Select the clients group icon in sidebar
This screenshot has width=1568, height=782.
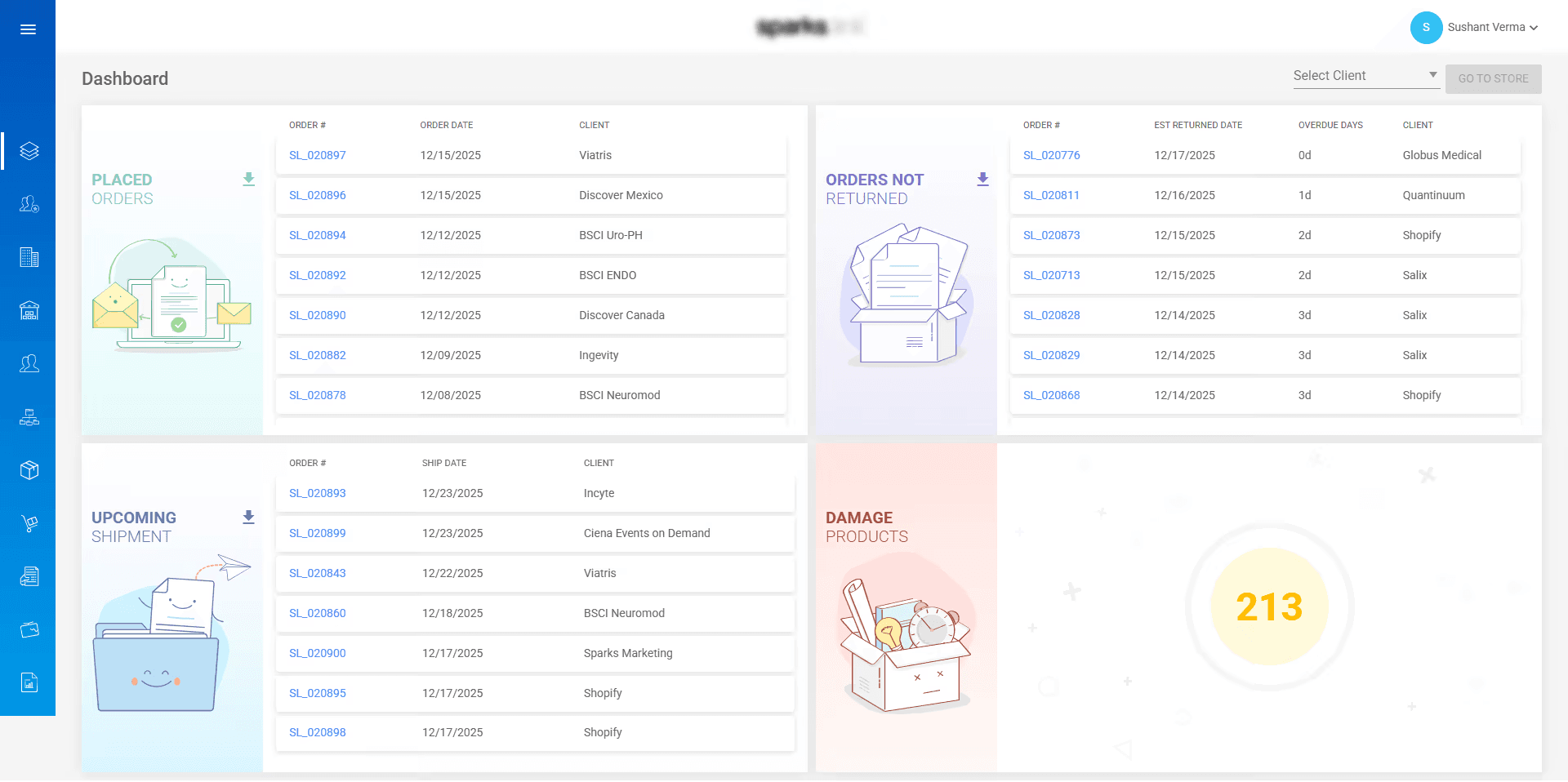tap(29, 362)
